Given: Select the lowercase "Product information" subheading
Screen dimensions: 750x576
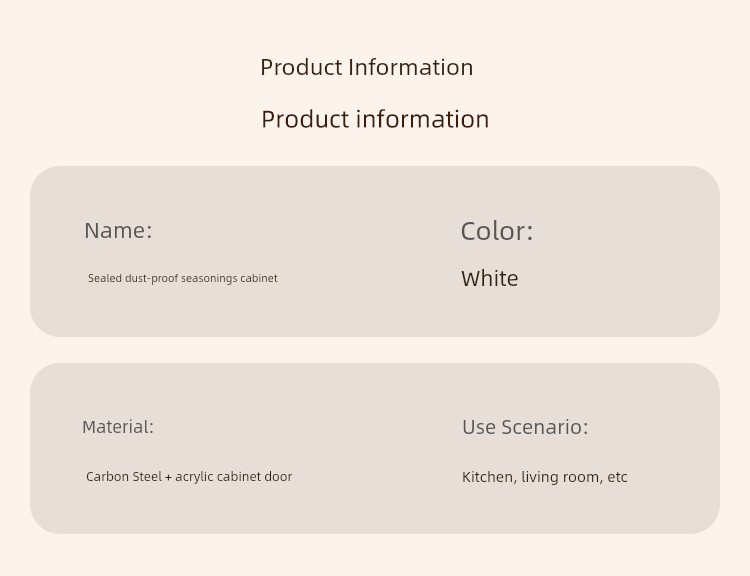Looking at the screenshot, I should coord(375,119).
